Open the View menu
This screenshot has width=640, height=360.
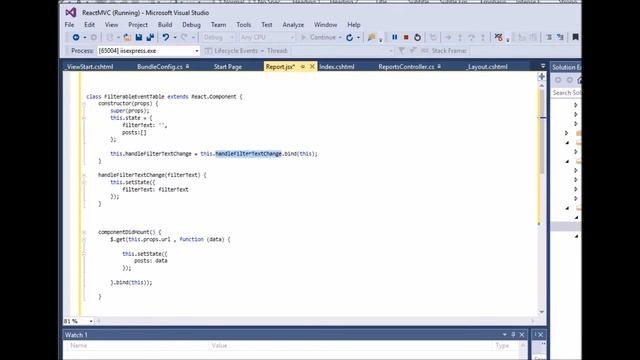click(x=111, y=25)
